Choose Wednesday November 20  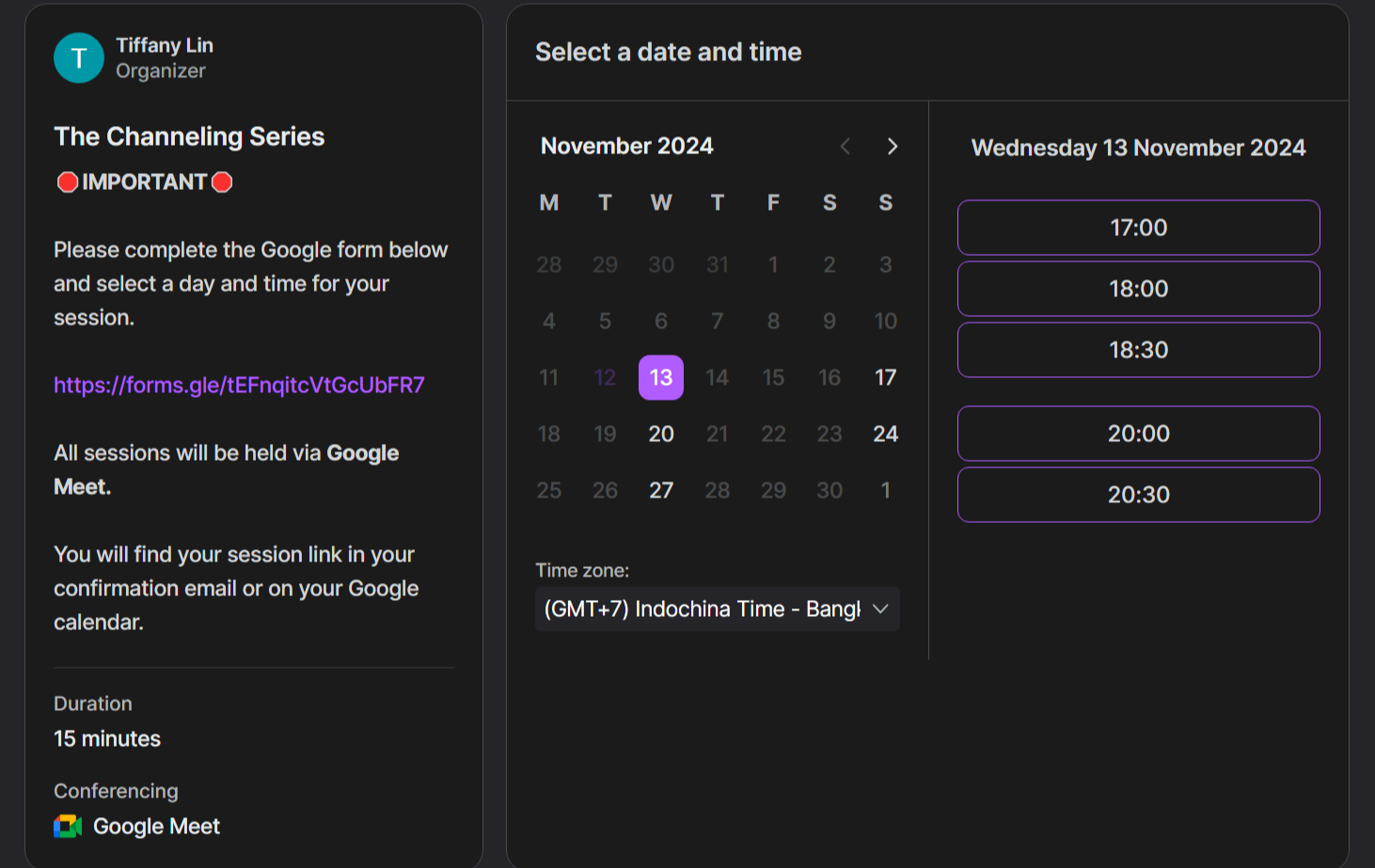pyautogui.click(x=661, y=434)
